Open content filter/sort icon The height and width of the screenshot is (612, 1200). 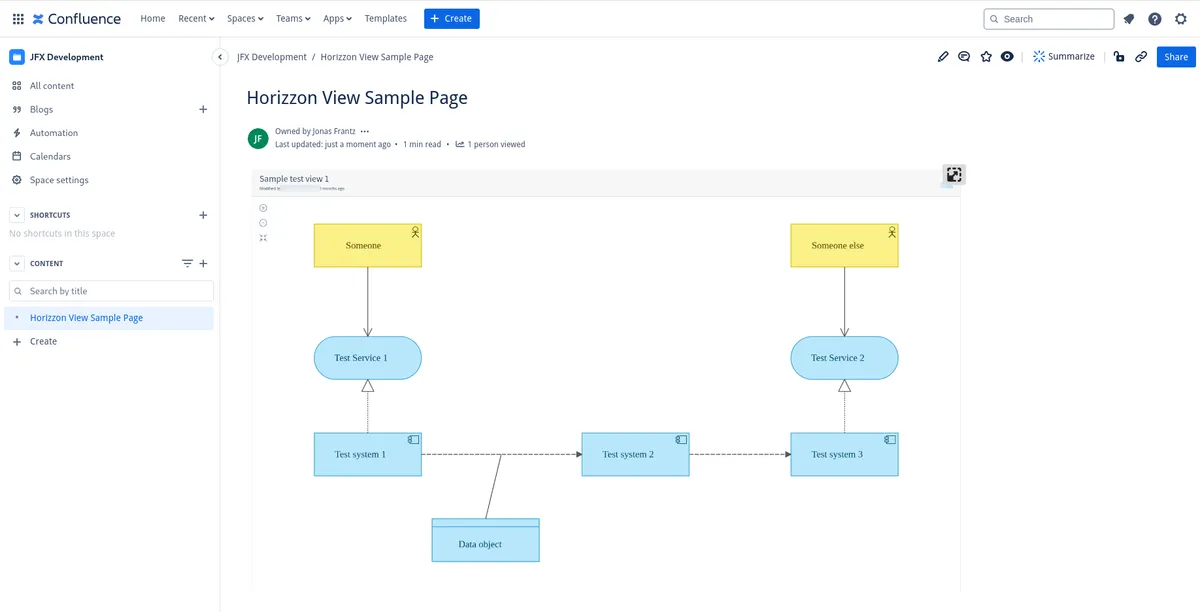187,264
